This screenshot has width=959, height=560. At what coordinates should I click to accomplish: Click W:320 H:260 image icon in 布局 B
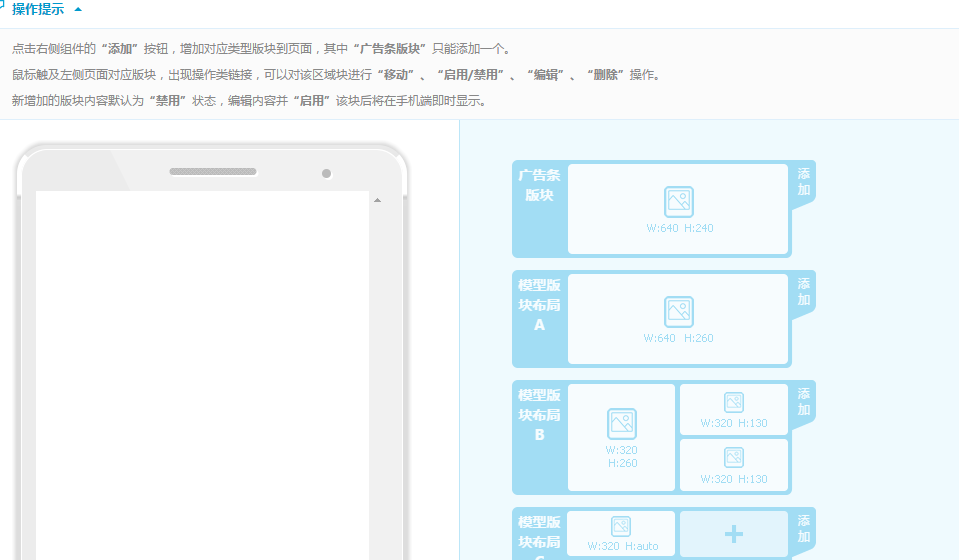click(x=622, y=424)
